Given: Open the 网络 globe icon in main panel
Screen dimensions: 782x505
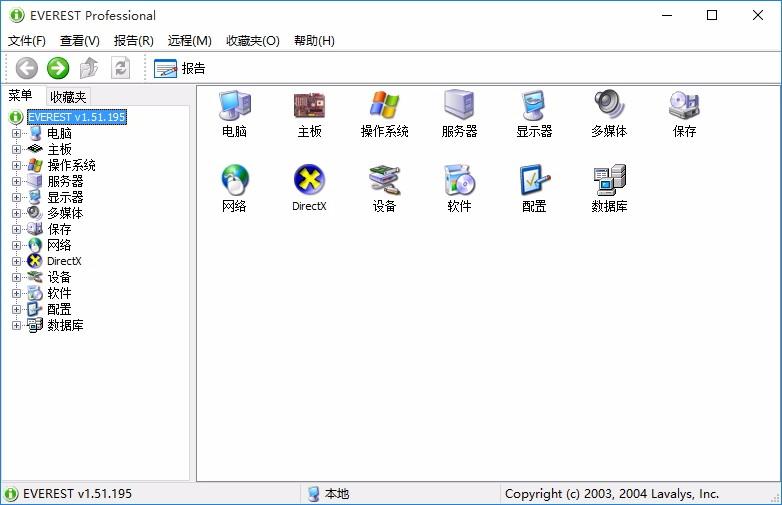Looking at the screenshot, I should point(235,180).
